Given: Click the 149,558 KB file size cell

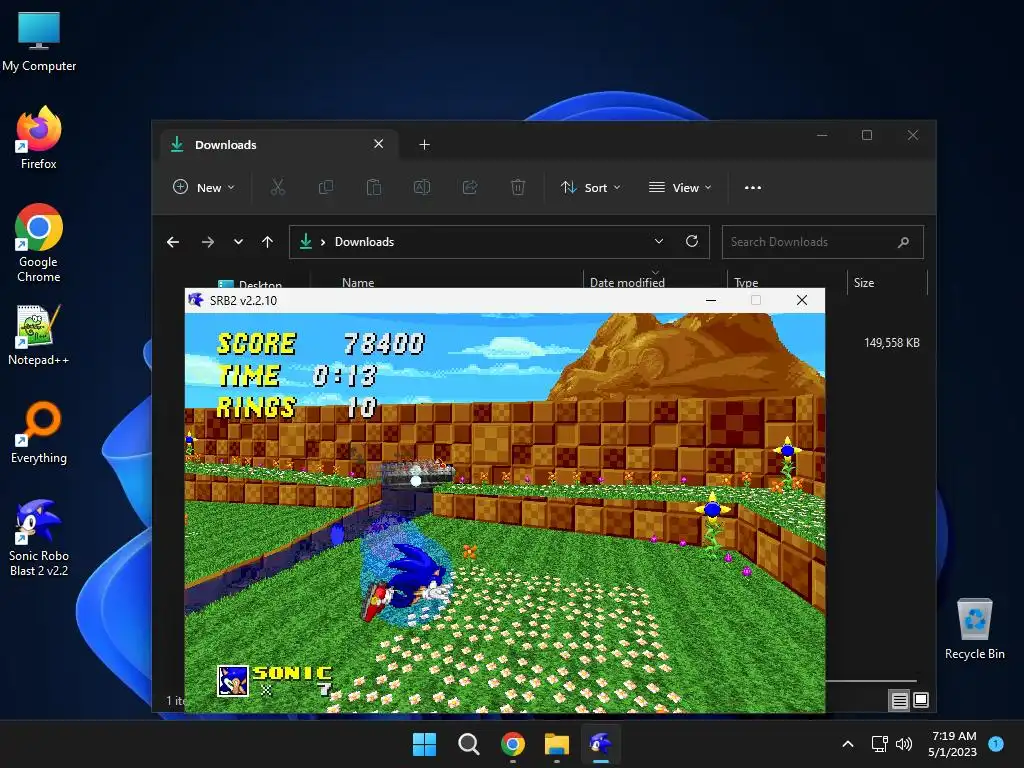Looking at the screenshot, I should [x=891, y=342].
